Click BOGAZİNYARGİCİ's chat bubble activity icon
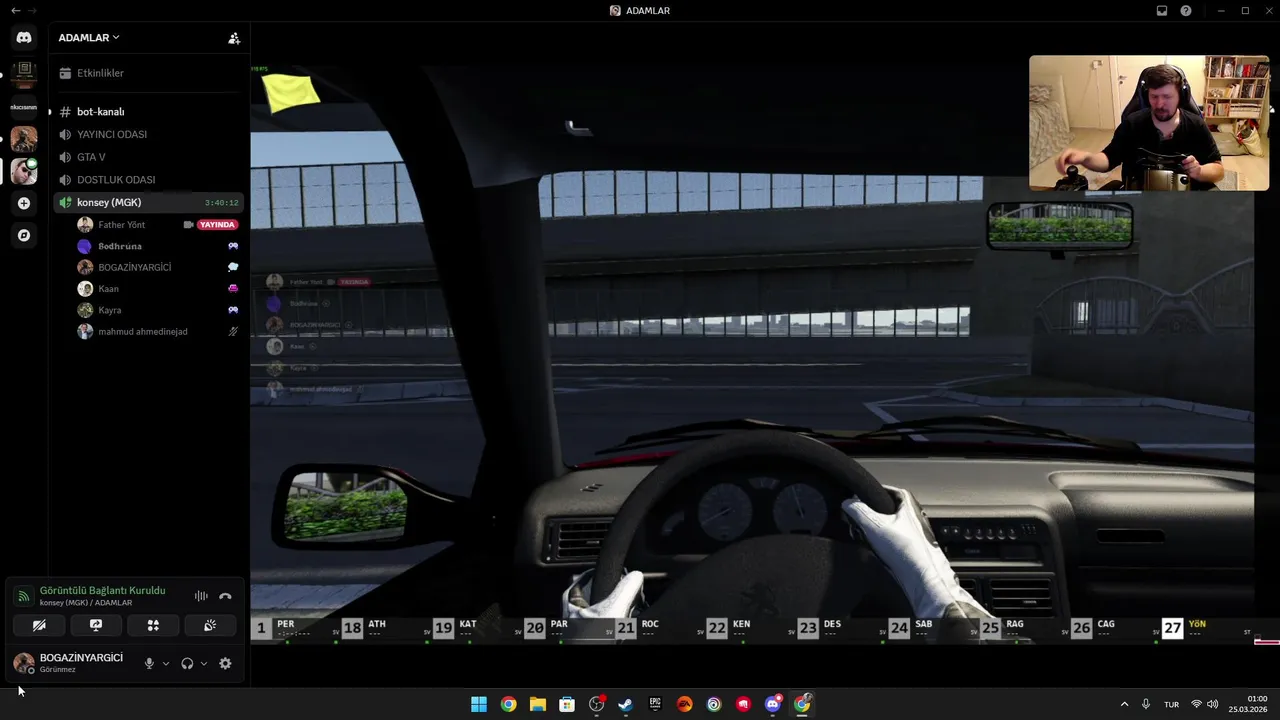 (233, 267)
